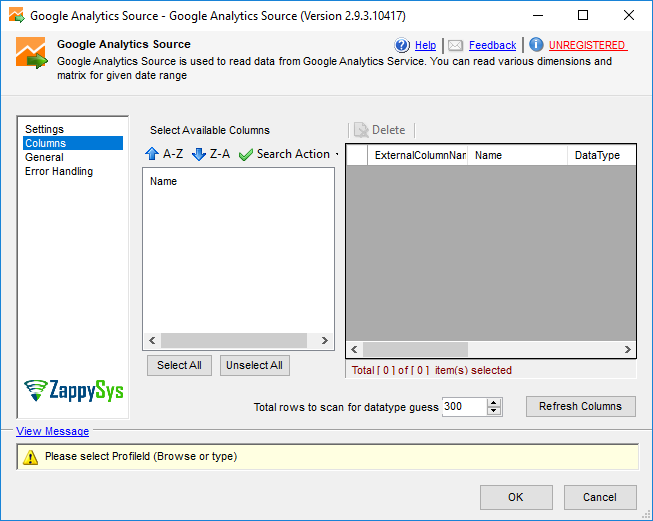Click the Cancel button
653x521 pixels.
[x=600, y=497]
